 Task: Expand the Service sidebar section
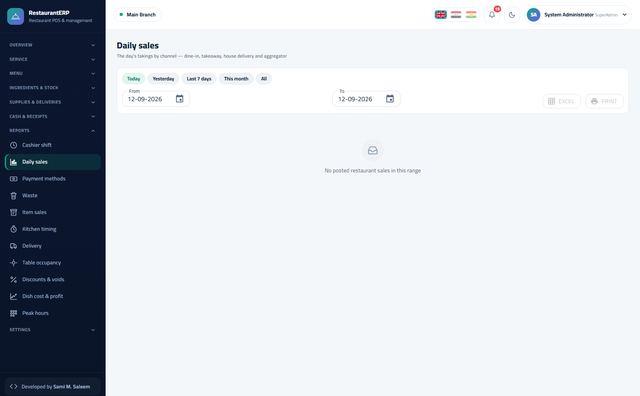point(53,59)
